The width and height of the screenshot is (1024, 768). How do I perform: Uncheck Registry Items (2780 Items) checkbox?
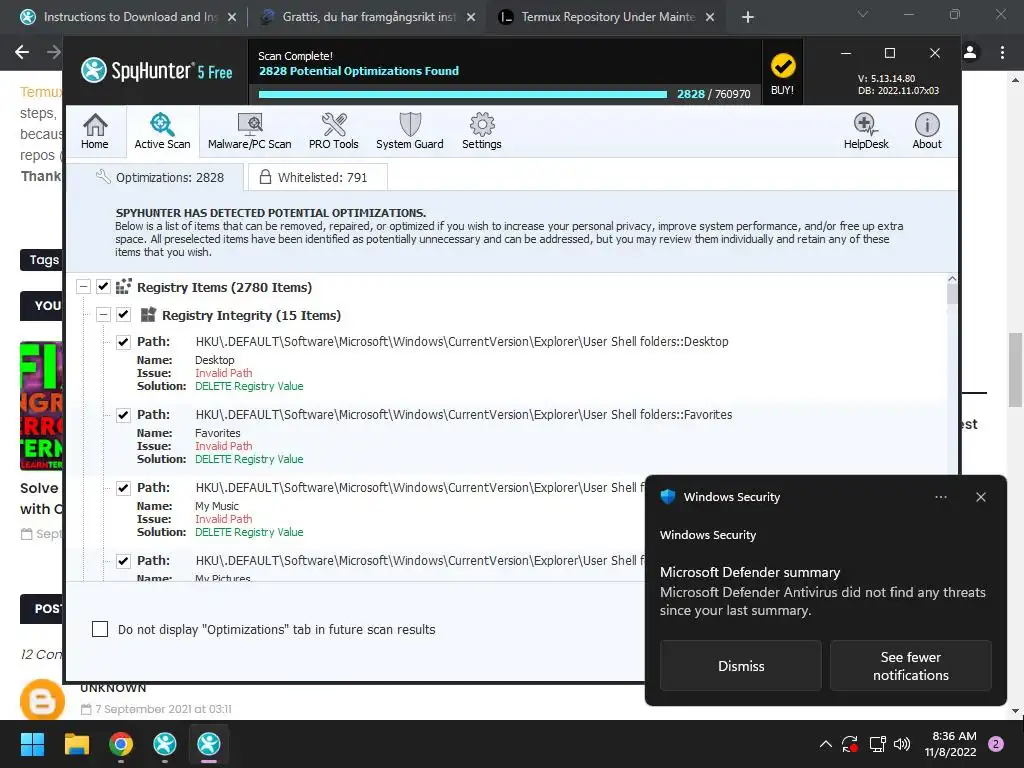coord(103,287)
